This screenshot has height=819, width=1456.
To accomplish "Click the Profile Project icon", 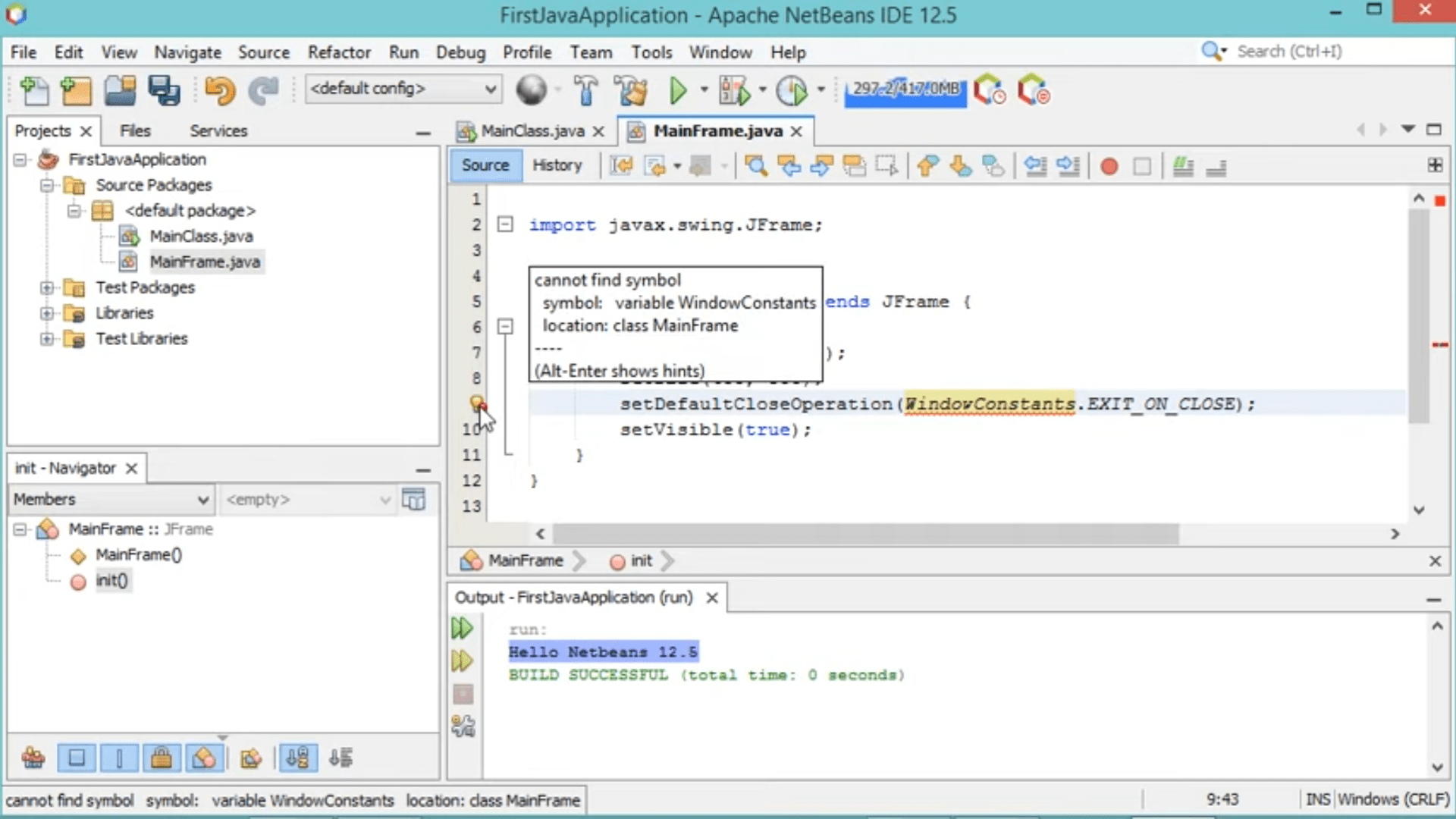I will point(792,91).
